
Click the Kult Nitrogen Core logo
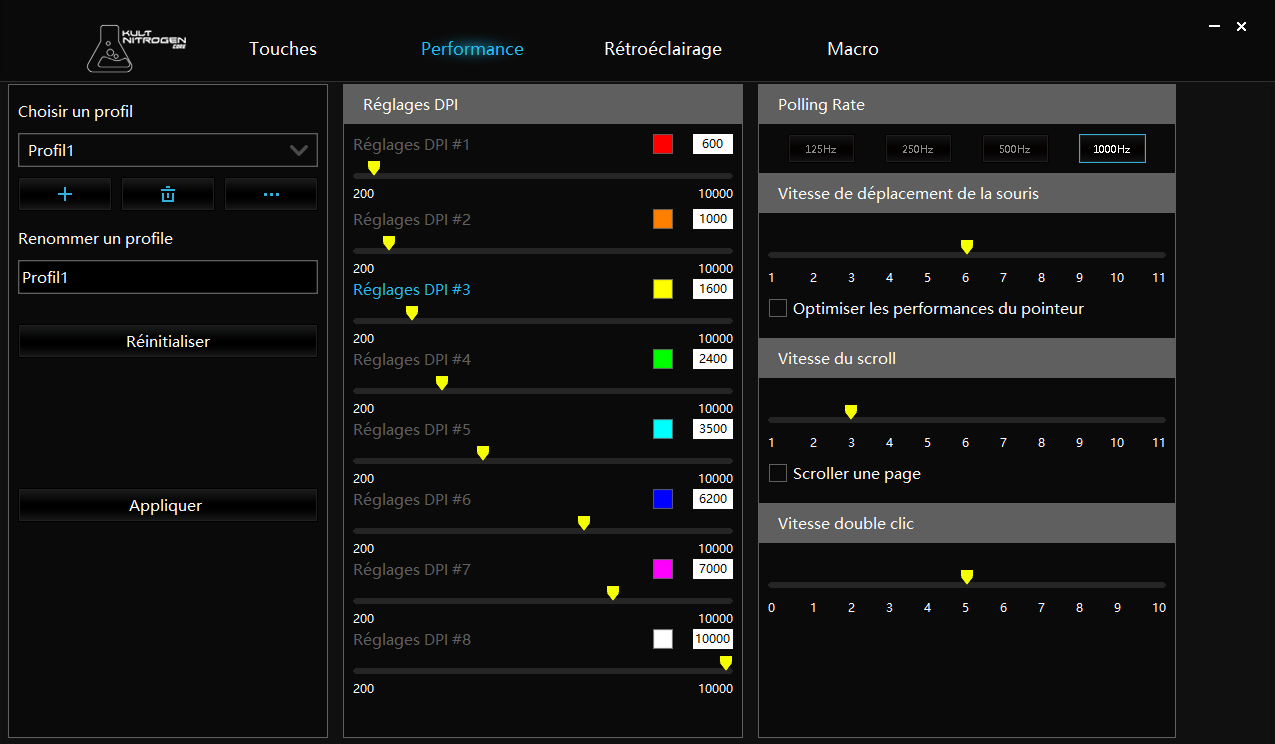pyautogui.click(x=137, y=48)
